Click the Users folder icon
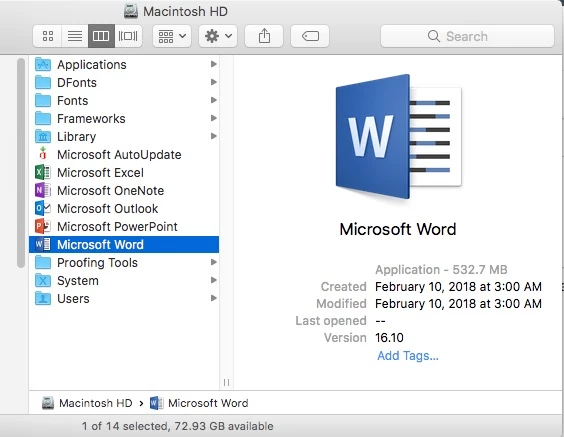Image resolution: width=564 pixels, height=437 pixels. [x=43, y=299]
